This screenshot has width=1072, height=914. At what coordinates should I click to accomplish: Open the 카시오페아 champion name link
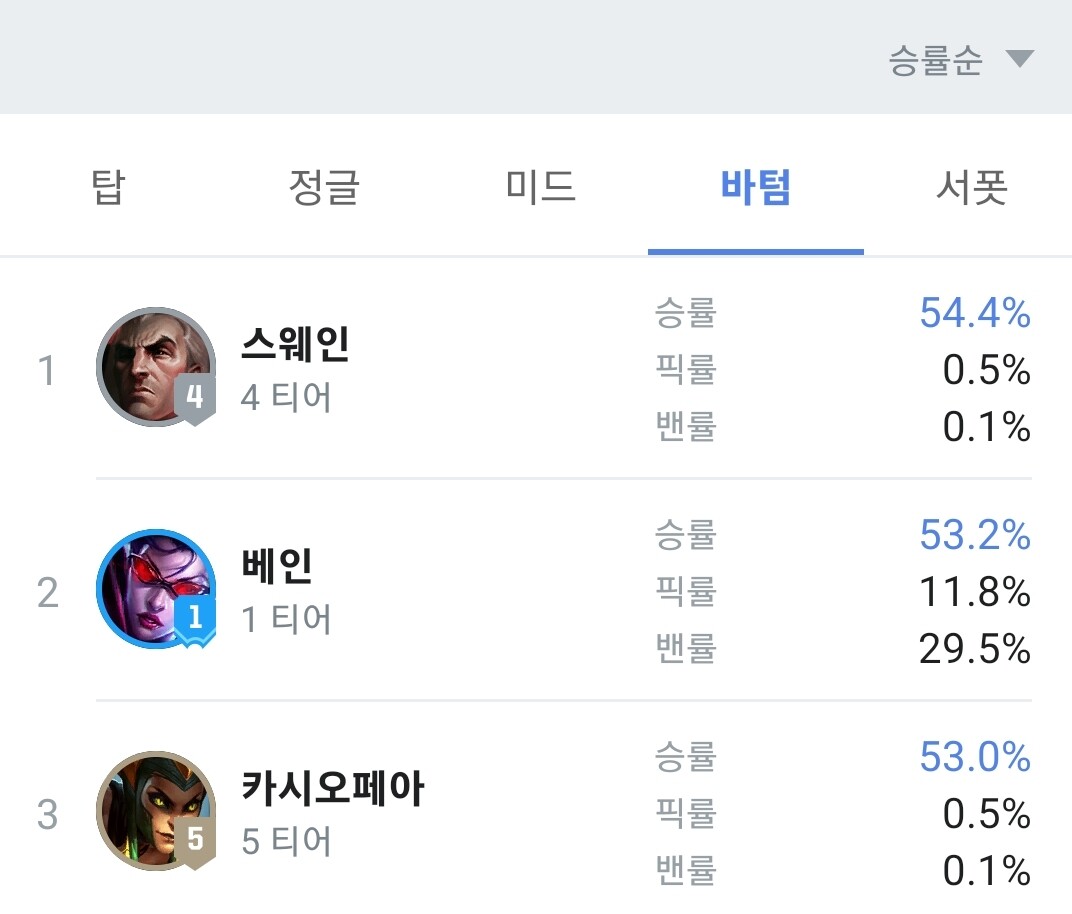pyautogui.click(x=332, y=788)
